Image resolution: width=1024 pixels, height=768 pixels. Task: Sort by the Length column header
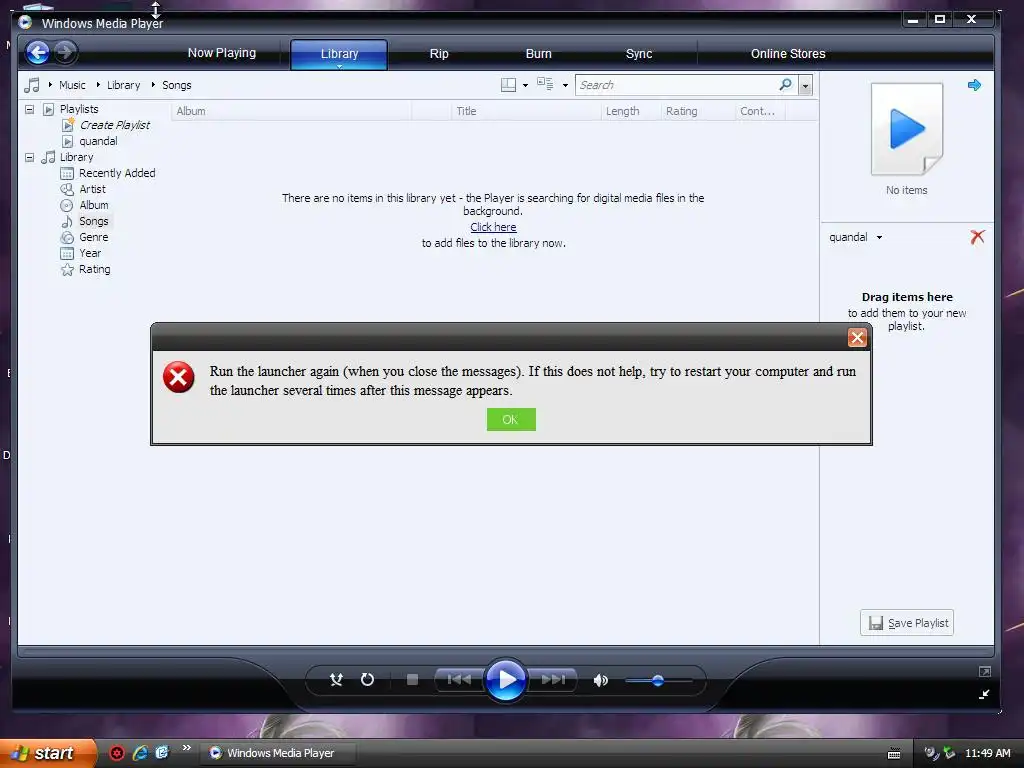pyautogui.click(x=631, y=111)
